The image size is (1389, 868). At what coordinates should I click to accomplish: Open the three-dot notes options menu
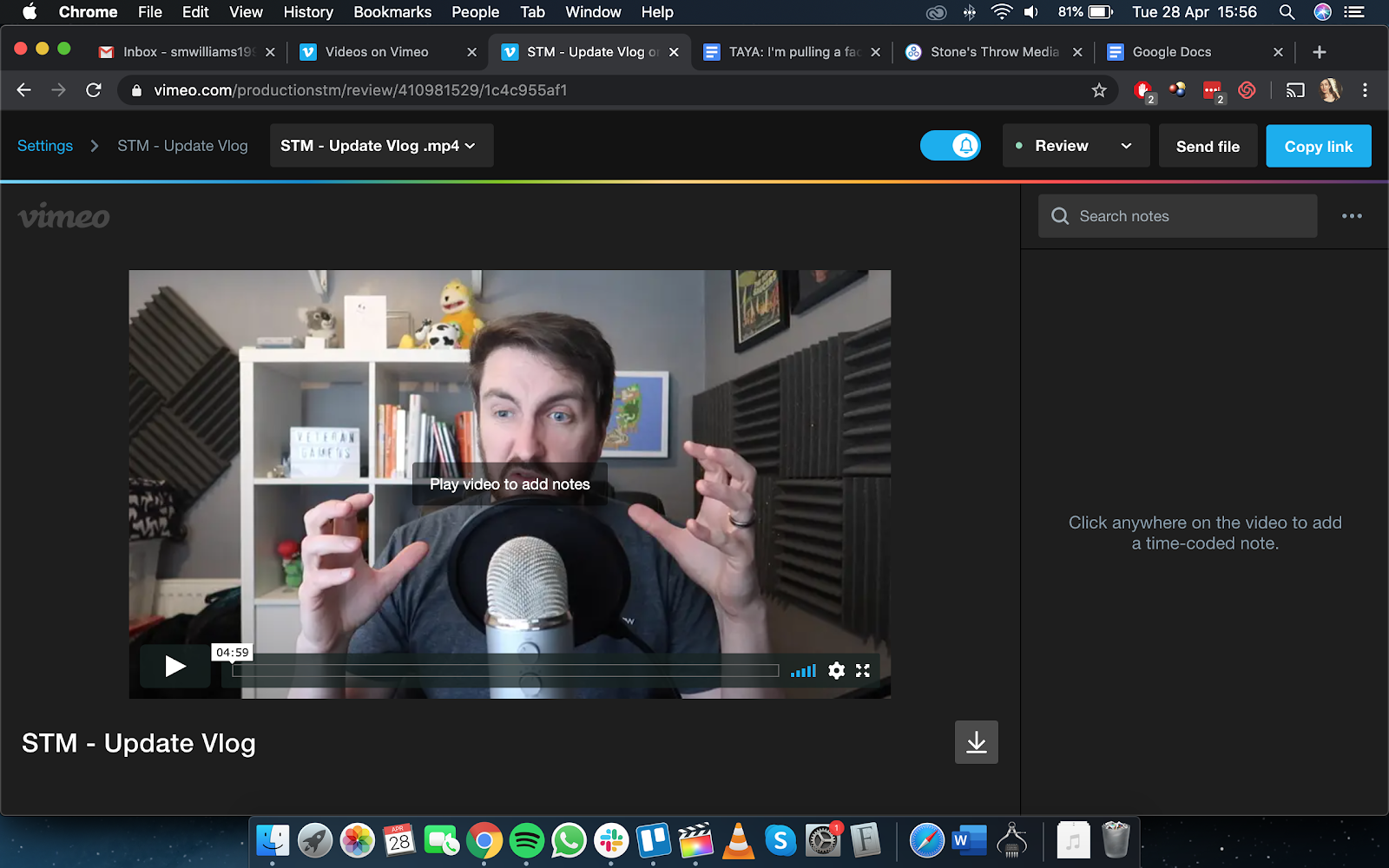coord(1352,216)
